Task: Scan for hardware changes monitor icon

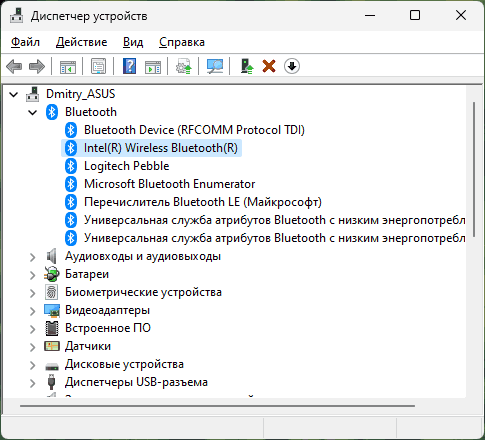Action: (215, 66)
